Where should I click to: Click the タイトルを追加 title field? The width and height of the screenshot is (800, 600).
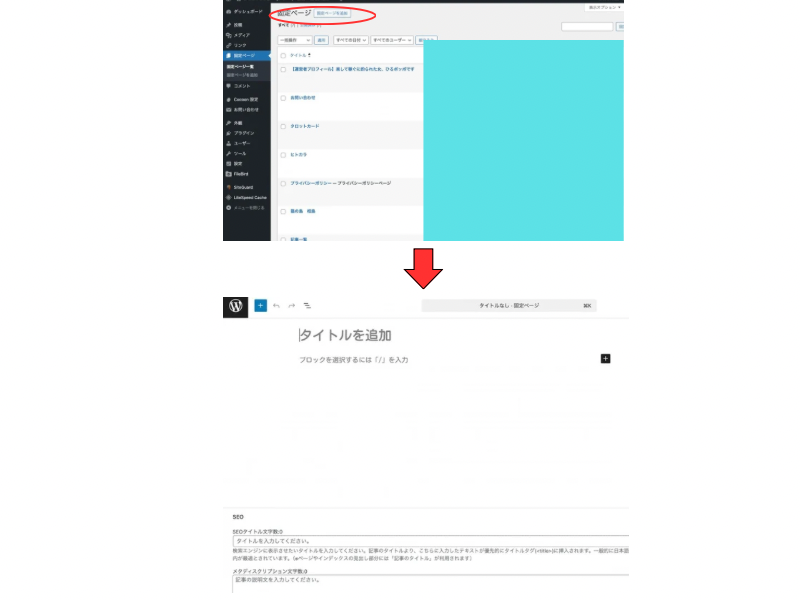coord(346,336)
